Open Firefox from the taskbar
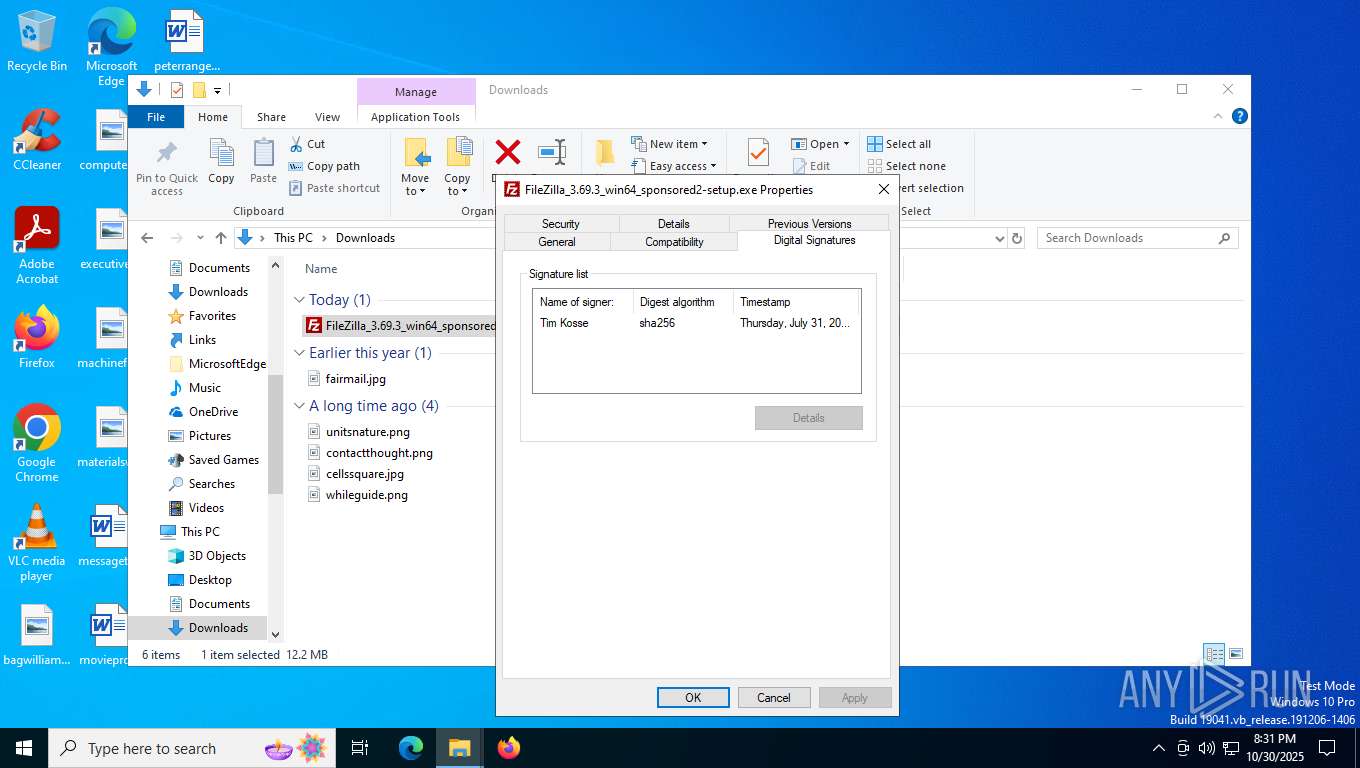This screenshot has width=1360, height=768. point(509,748)
